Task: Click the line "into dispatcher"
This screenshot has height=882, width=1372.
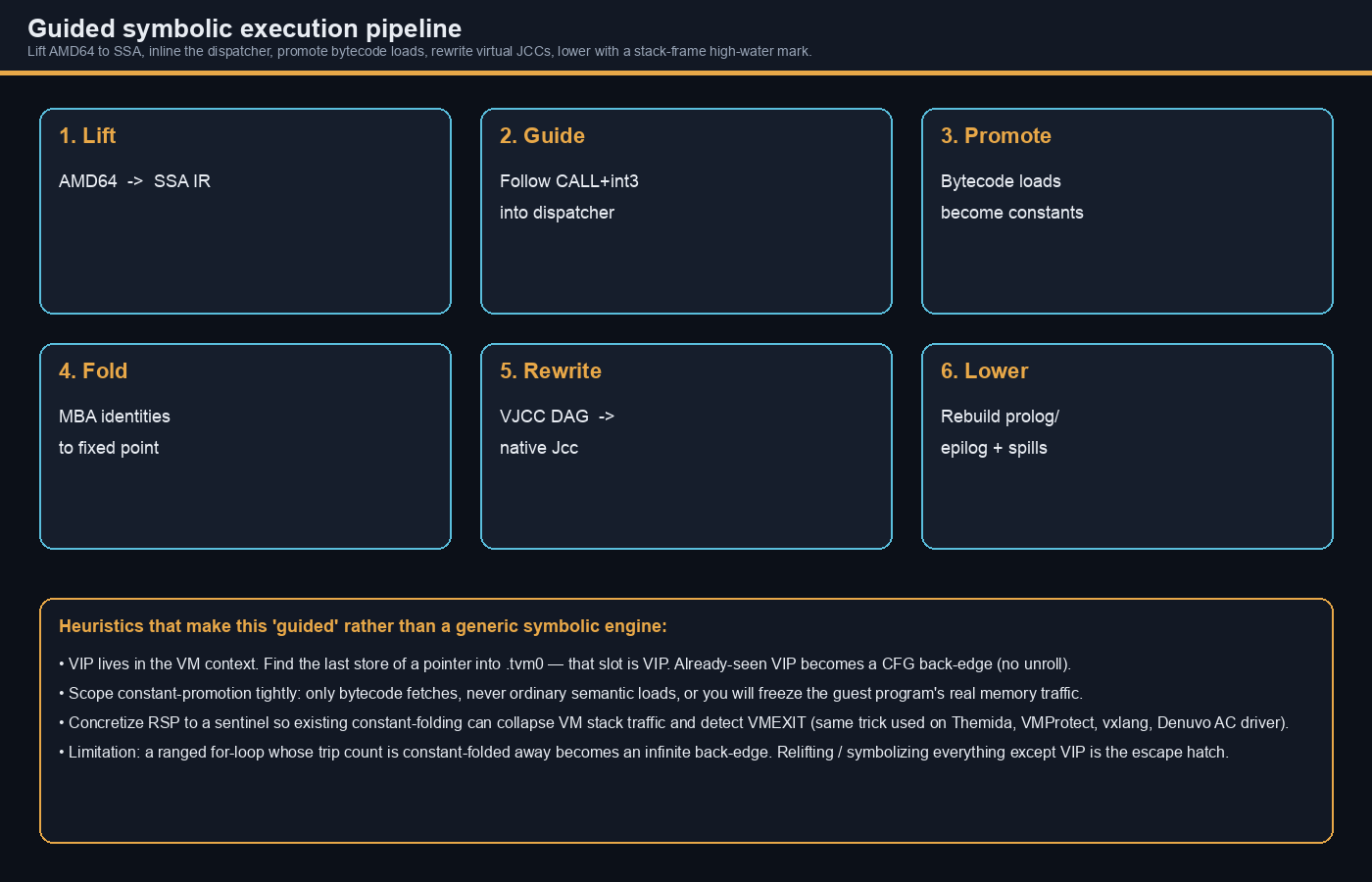Action: click(x=557, y=213)
